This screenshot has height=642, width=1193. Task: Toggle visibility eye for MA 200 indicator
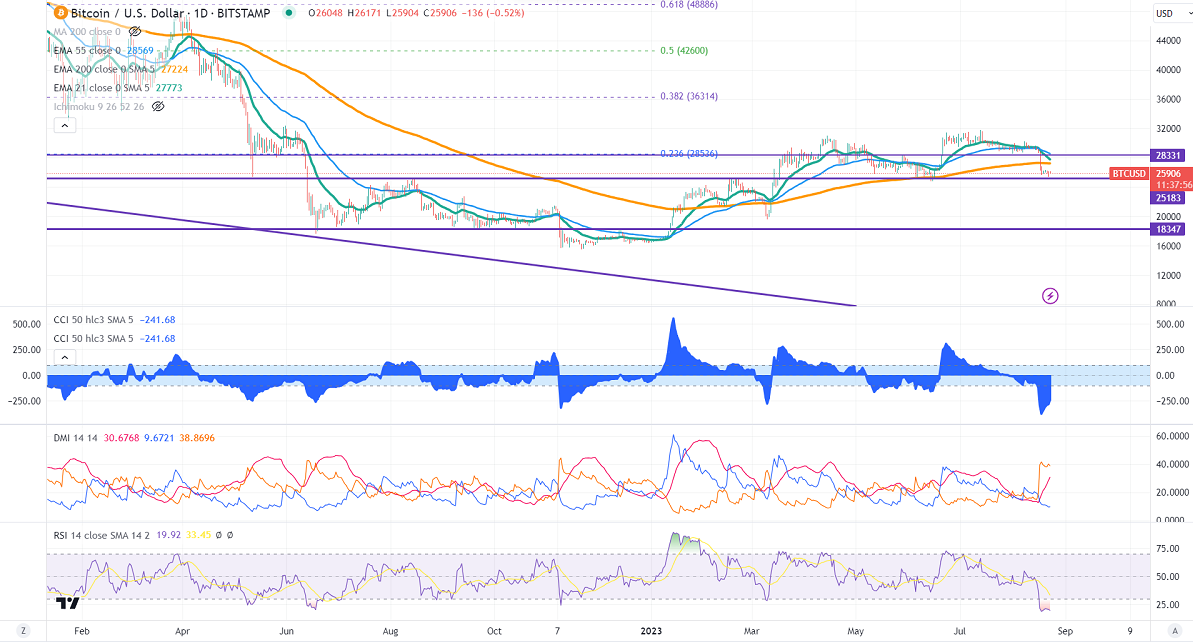pos(135,32)
